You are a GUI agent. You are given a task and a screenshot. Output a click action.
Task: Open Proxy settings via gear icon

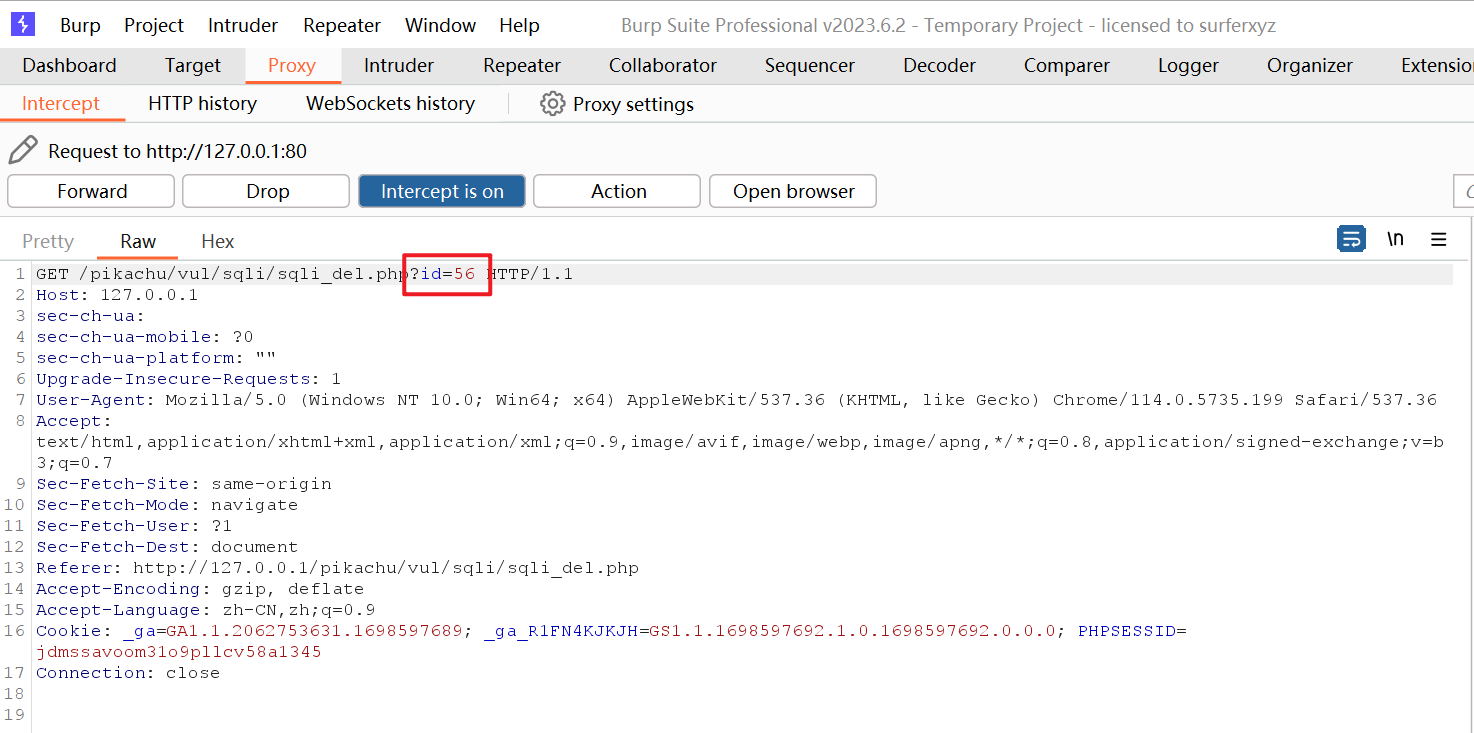pos(552,104)
